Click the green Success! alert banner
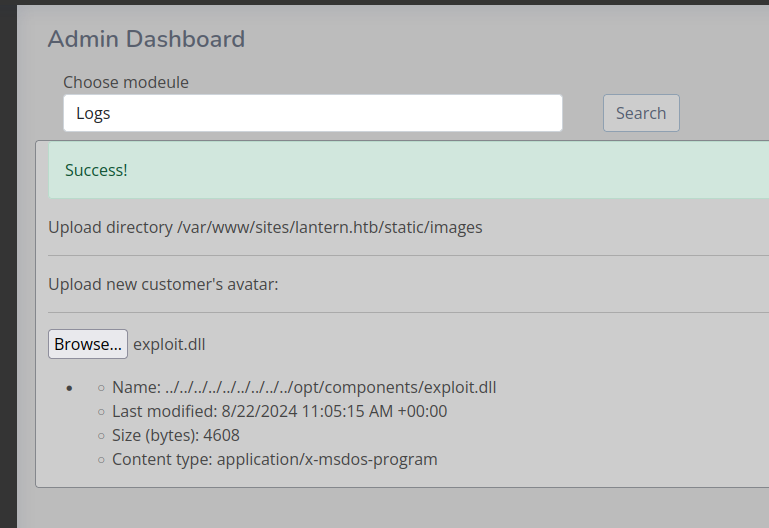The height and width of the screenshot is (528, 769). click(400, 170)
